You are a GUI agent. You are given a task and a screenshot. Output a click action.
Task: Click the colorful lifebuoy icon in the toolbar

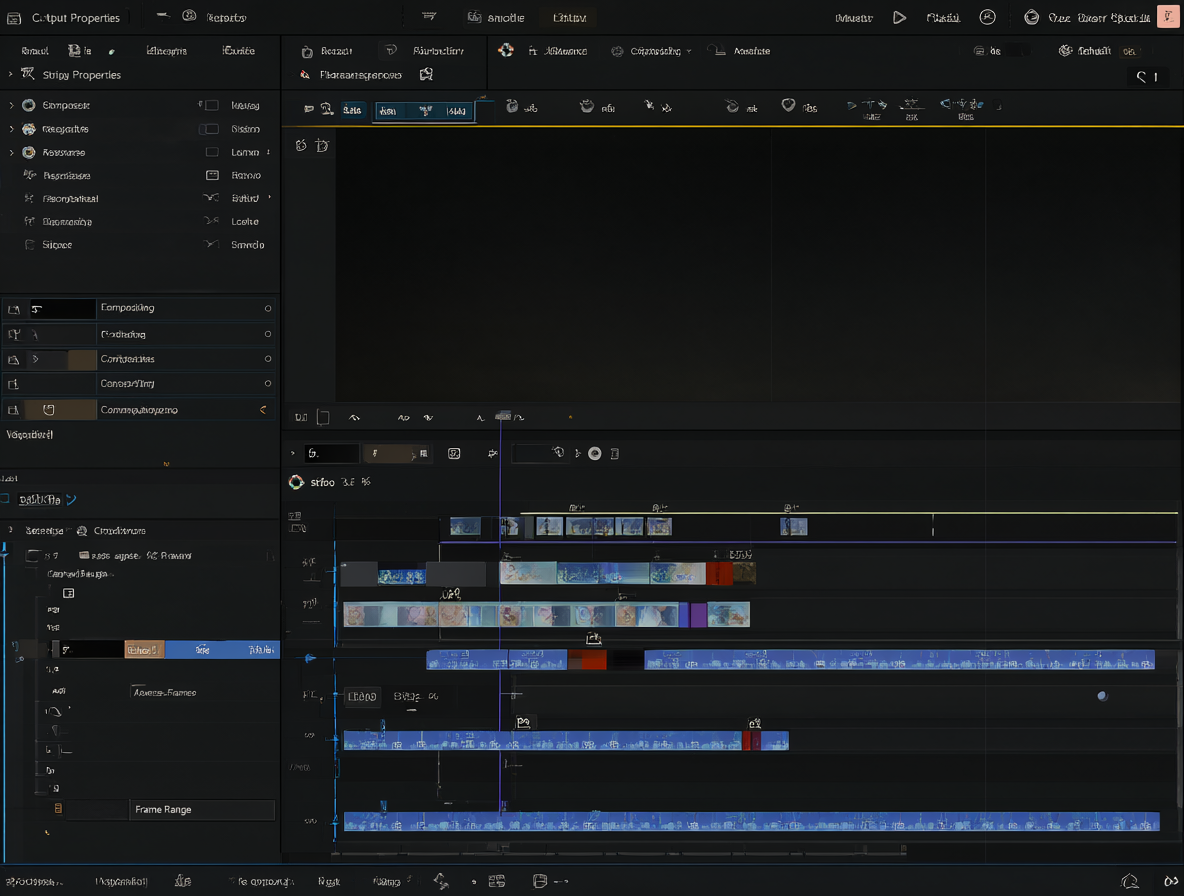(506, 50)
